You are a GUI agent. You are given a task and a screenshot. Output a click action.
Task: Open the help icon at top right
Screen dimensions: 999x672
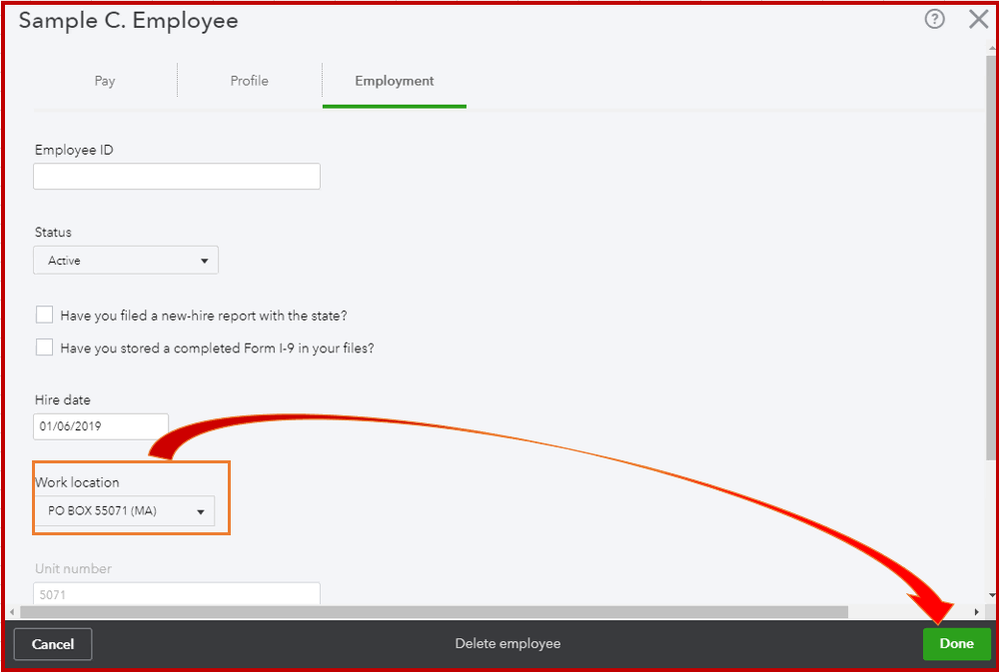[934, 19]
